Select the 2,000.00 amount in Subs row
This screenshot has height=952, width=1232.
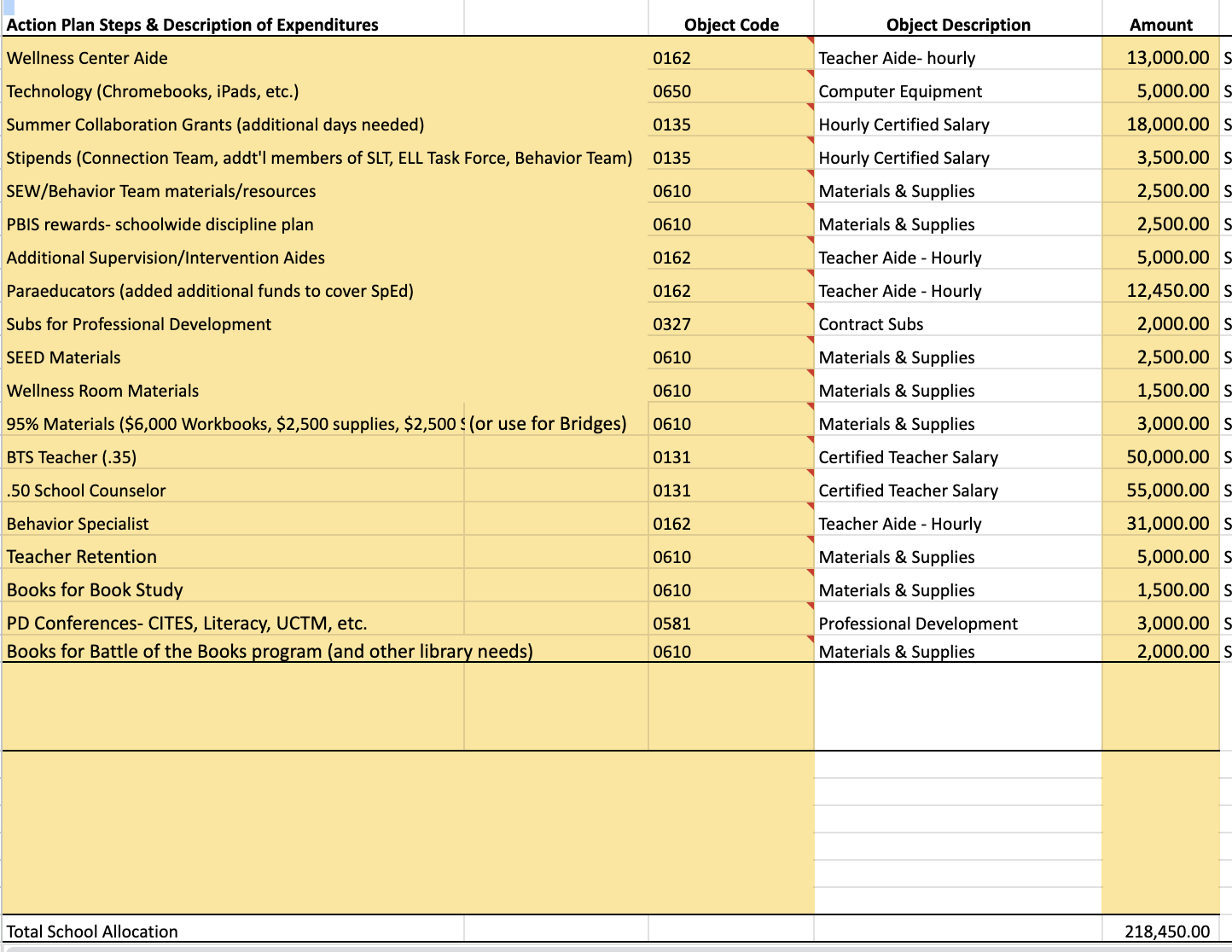pyautogui.click(x=1173, y=323)
